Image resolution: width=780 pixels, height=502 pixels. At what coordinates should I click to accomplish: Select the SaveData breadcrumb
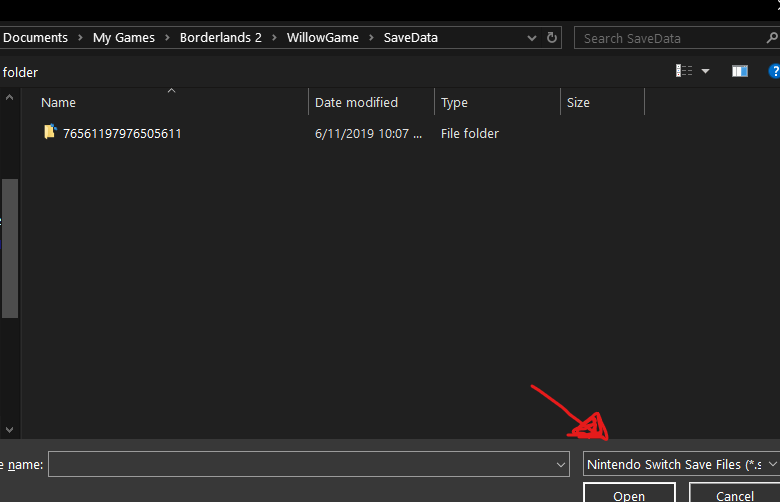[x=411, y=37]
